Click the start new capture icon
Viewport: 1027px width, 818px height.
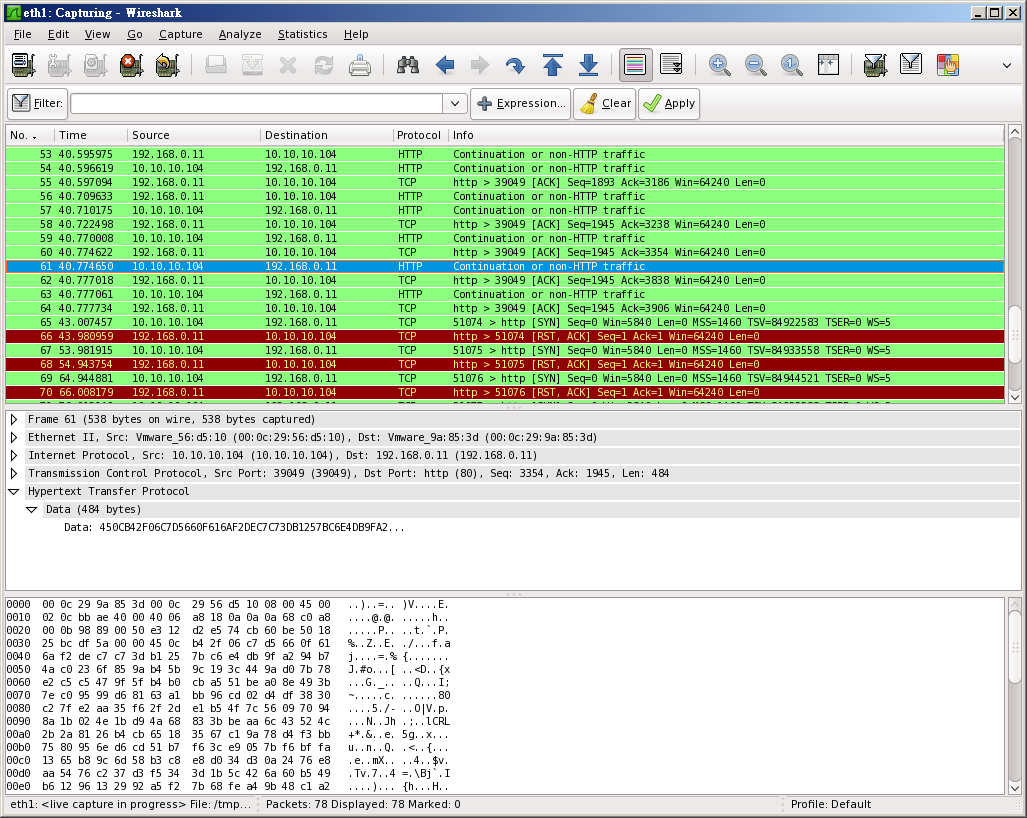pyautogui.click(x=96, y=64)
